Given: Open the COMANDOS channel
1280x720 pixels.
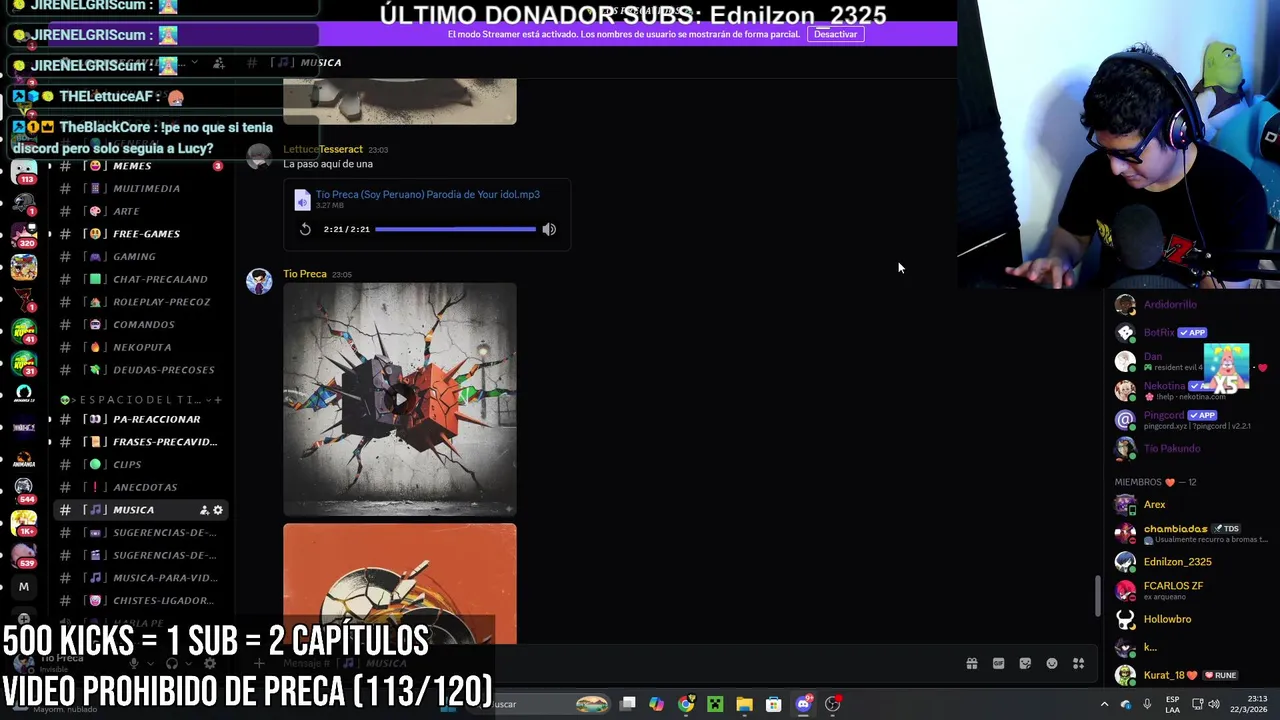Looking at the screenshot, I should point(140,324).
